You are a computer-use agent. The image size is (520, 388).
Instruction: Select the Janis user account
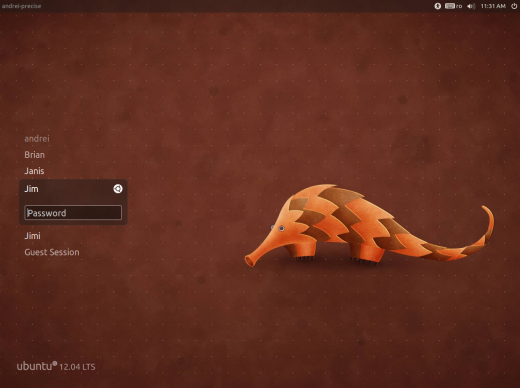34,171
